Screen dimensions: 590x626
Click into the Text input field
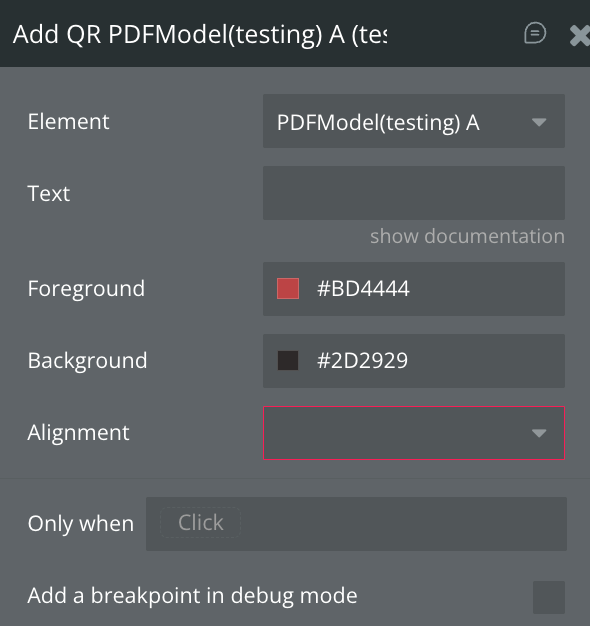pyautogui.click(x=414, y=193)
